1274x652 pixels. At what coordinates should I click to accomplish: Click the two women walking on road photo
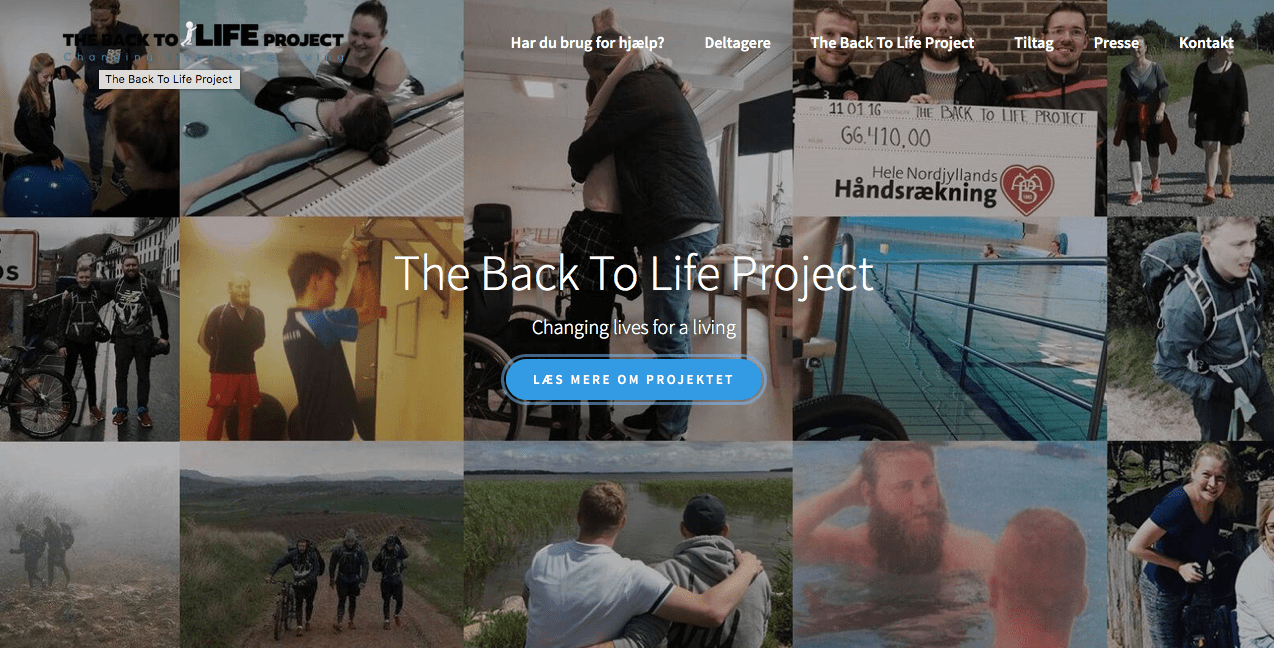pyautogui.click(x=1190, y=108)
